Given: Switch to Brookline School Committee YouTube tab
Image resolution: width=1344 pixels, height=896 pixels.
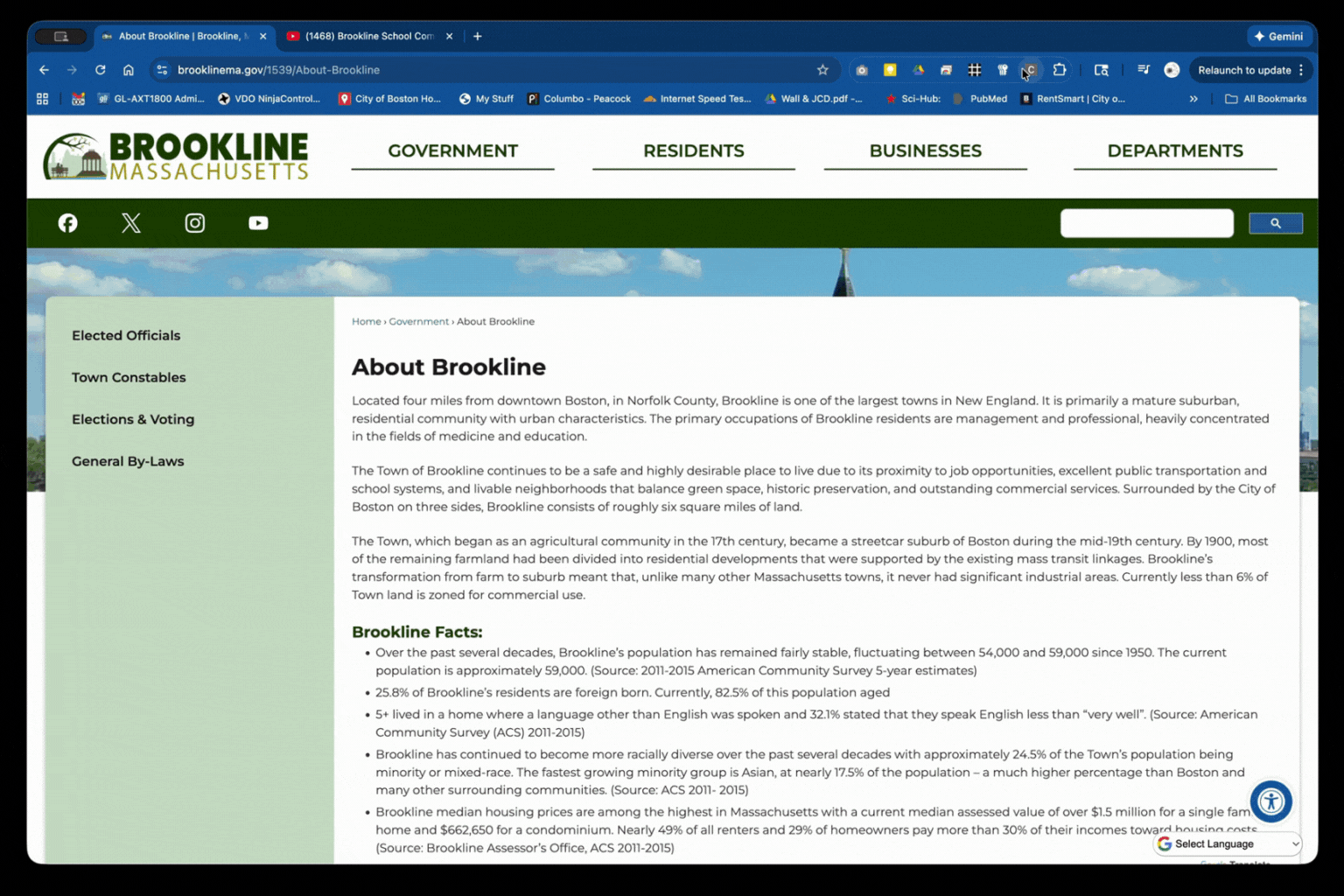Looking at the screenshot, I should (369, 36).
